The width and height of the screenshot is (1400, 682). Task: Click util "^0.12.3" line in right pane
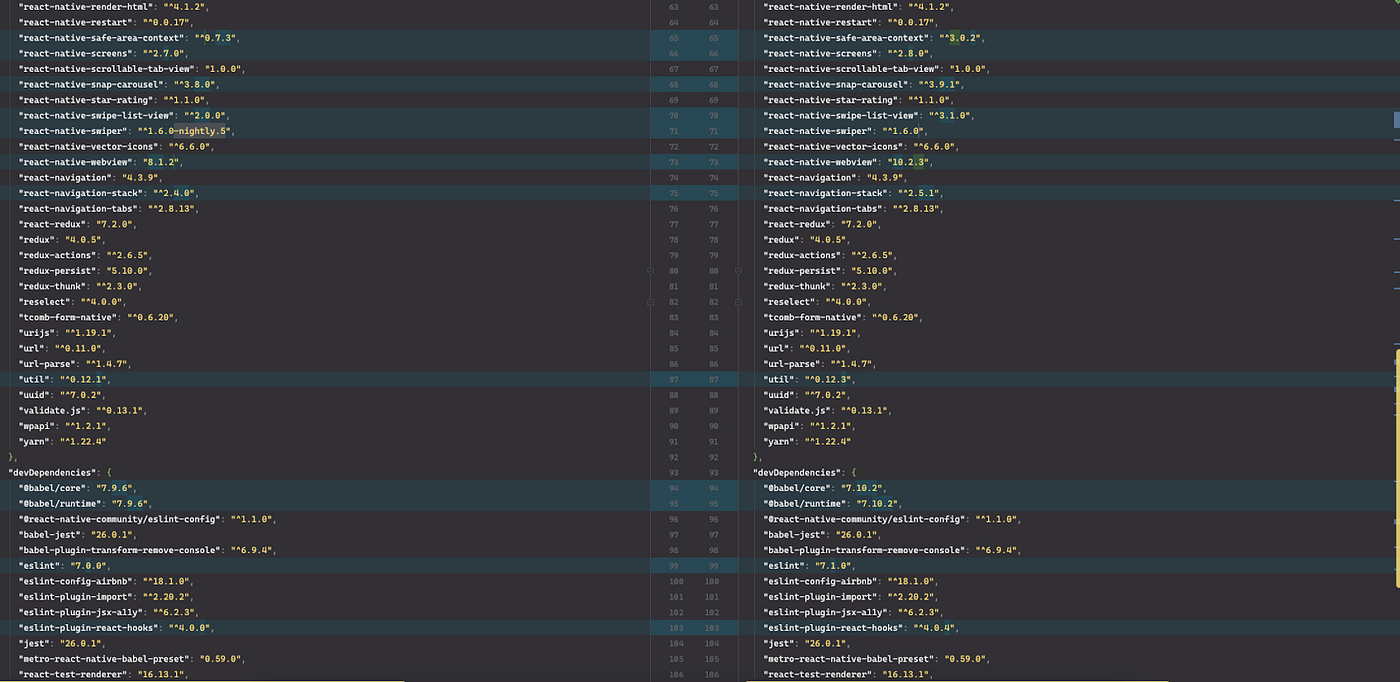[x=811, y=379]
